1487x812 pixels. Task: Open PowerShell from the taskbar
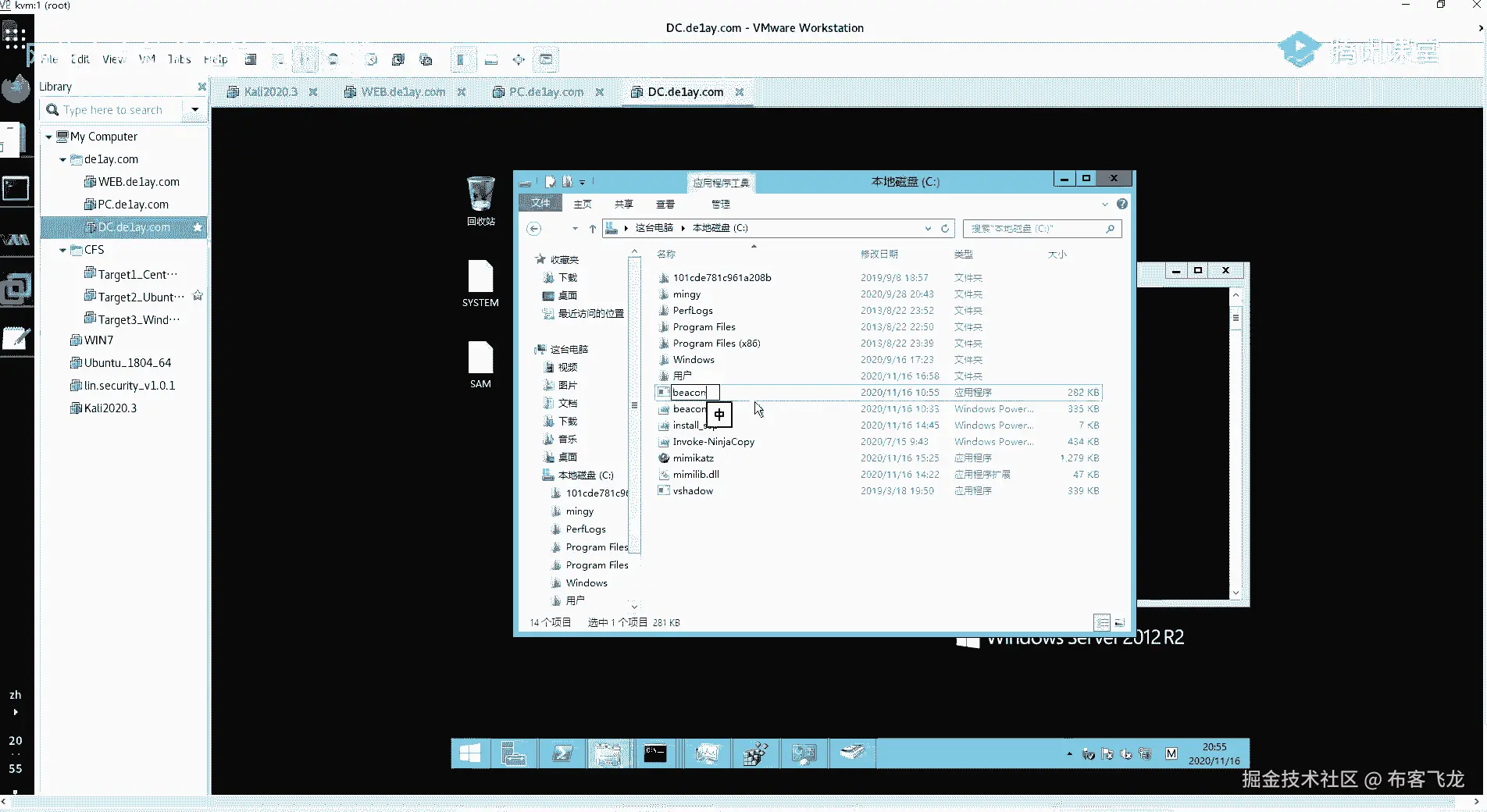(562, 753)
